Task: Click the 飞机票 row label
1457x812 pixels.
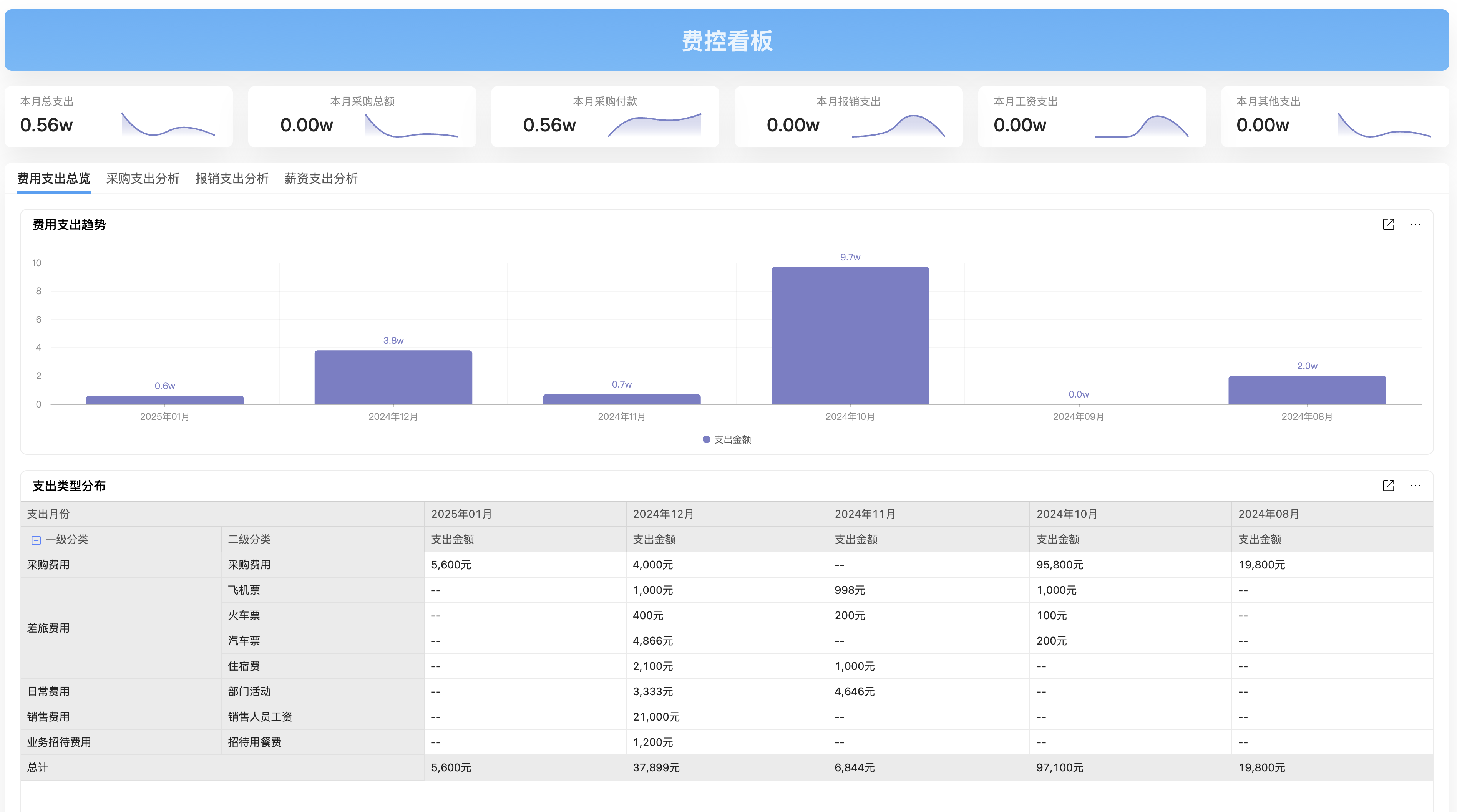Action: (322, 590)
